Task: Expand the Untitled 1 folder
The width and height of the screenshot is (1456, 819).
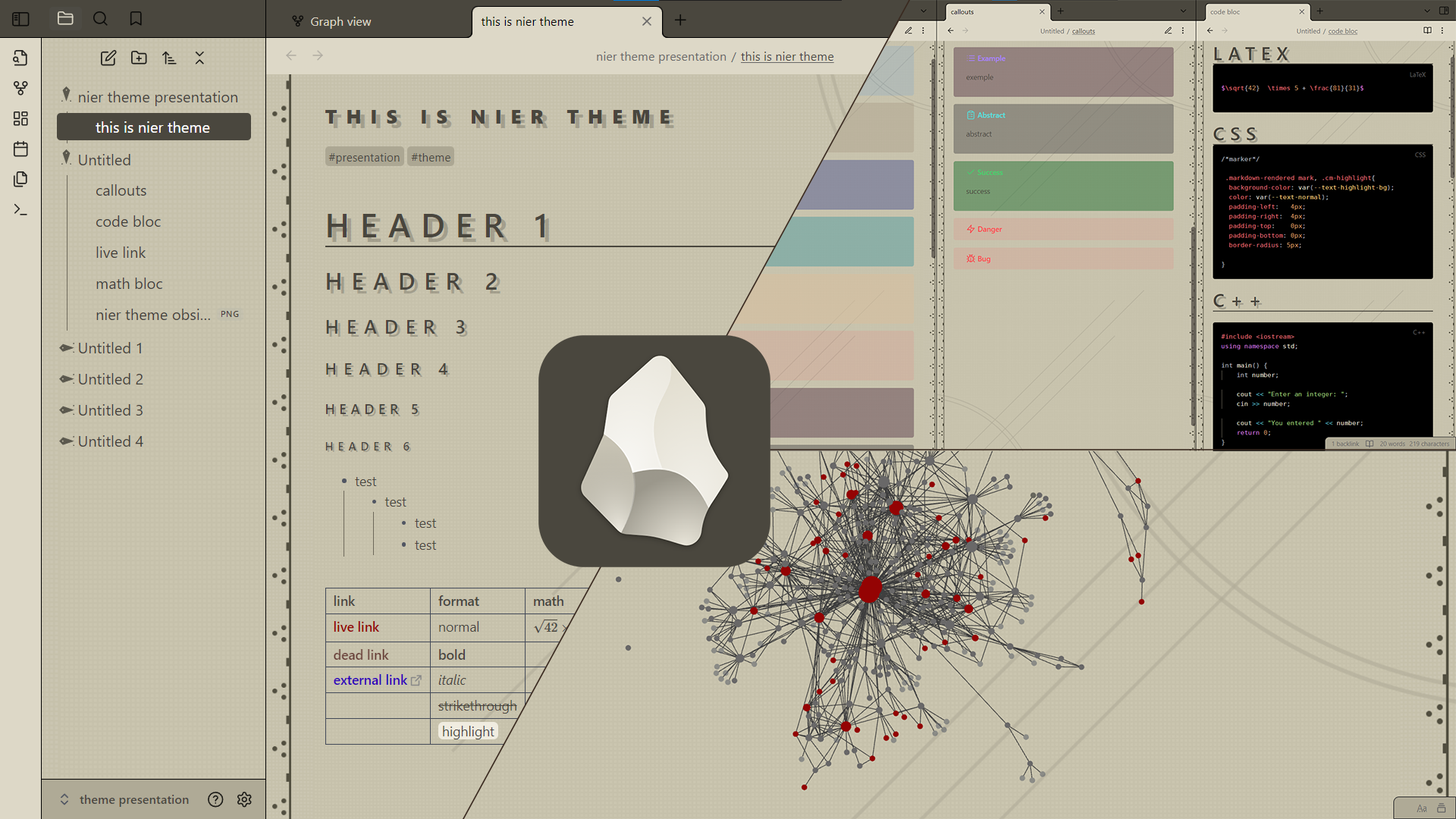Action: click(67, 348)
